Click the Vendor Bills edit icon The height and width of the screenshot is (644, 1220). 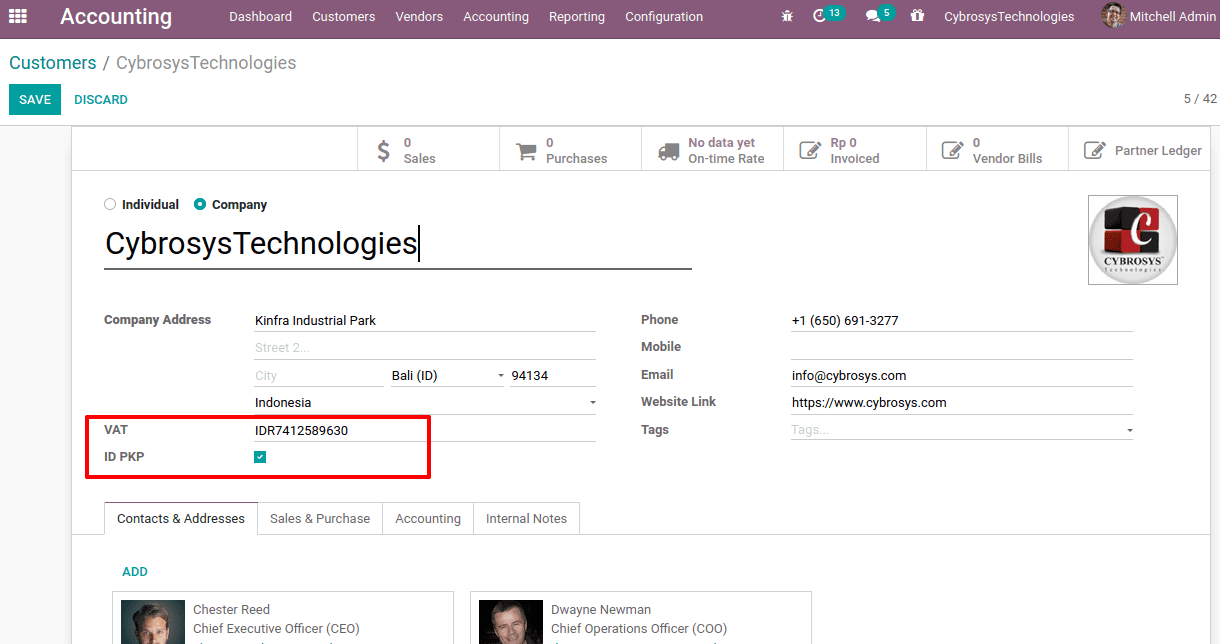(952, 151)
